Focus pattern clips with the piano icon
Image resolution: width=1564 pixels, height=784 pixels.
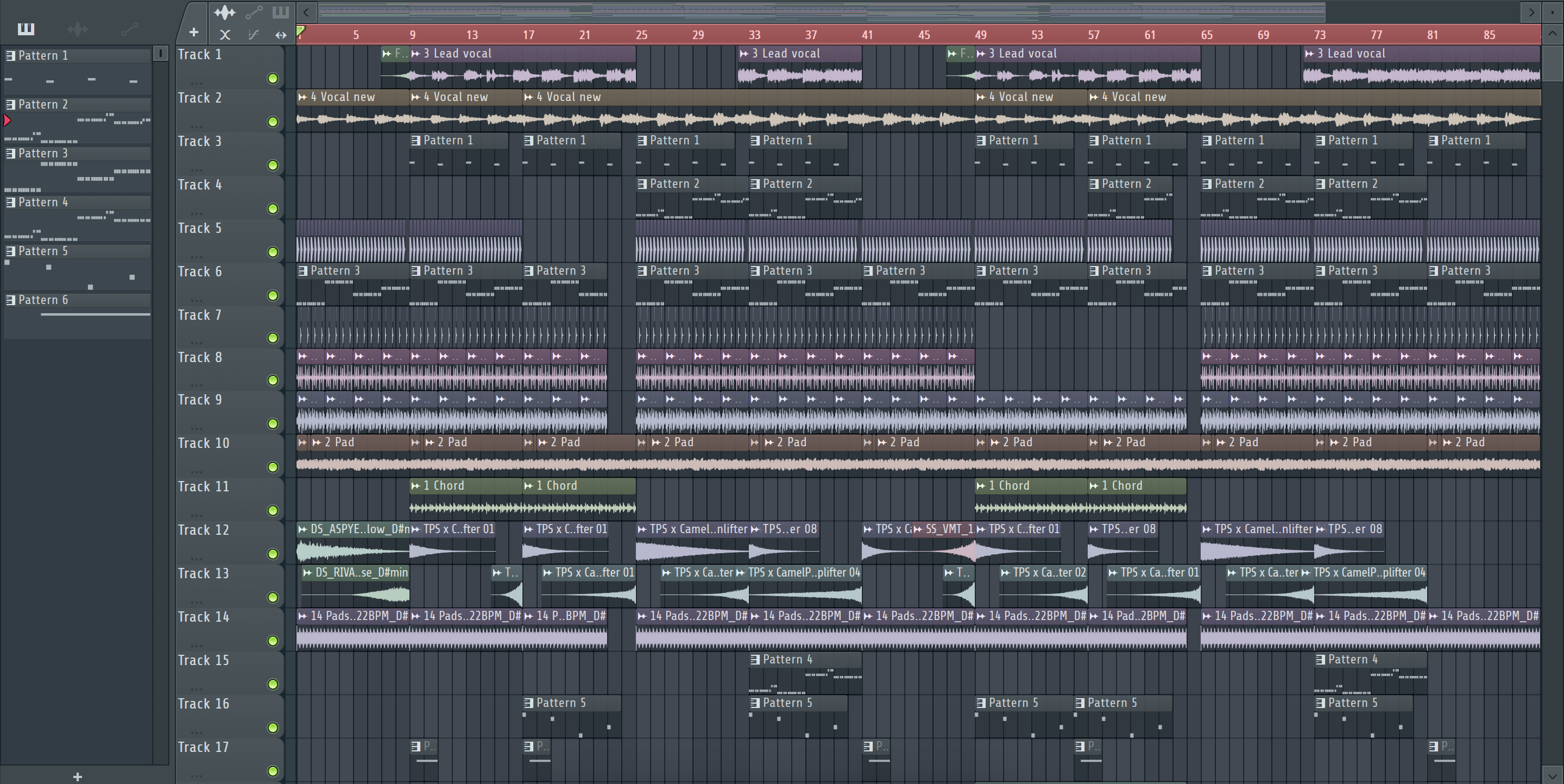click(x=281, y=12)
